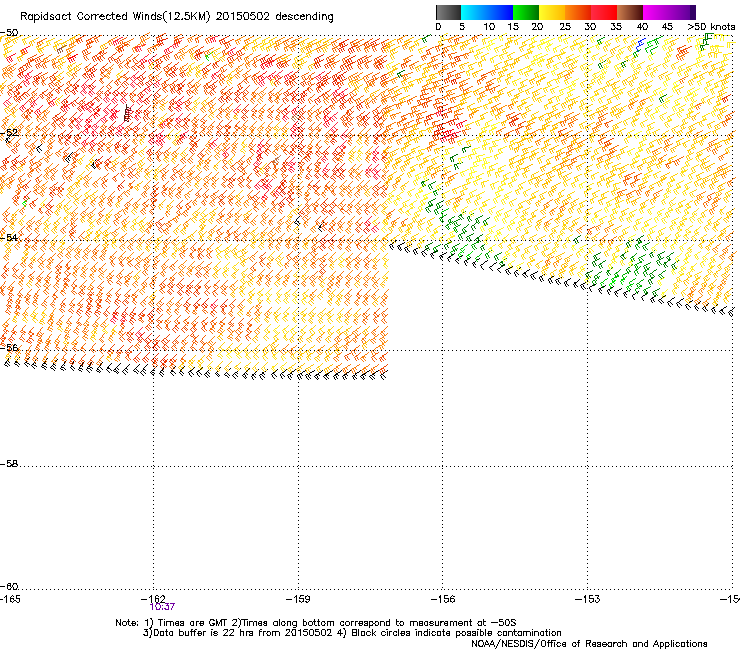Click the '-52' latitude axis label
This screenshot has height=650, width=740.
9,133
